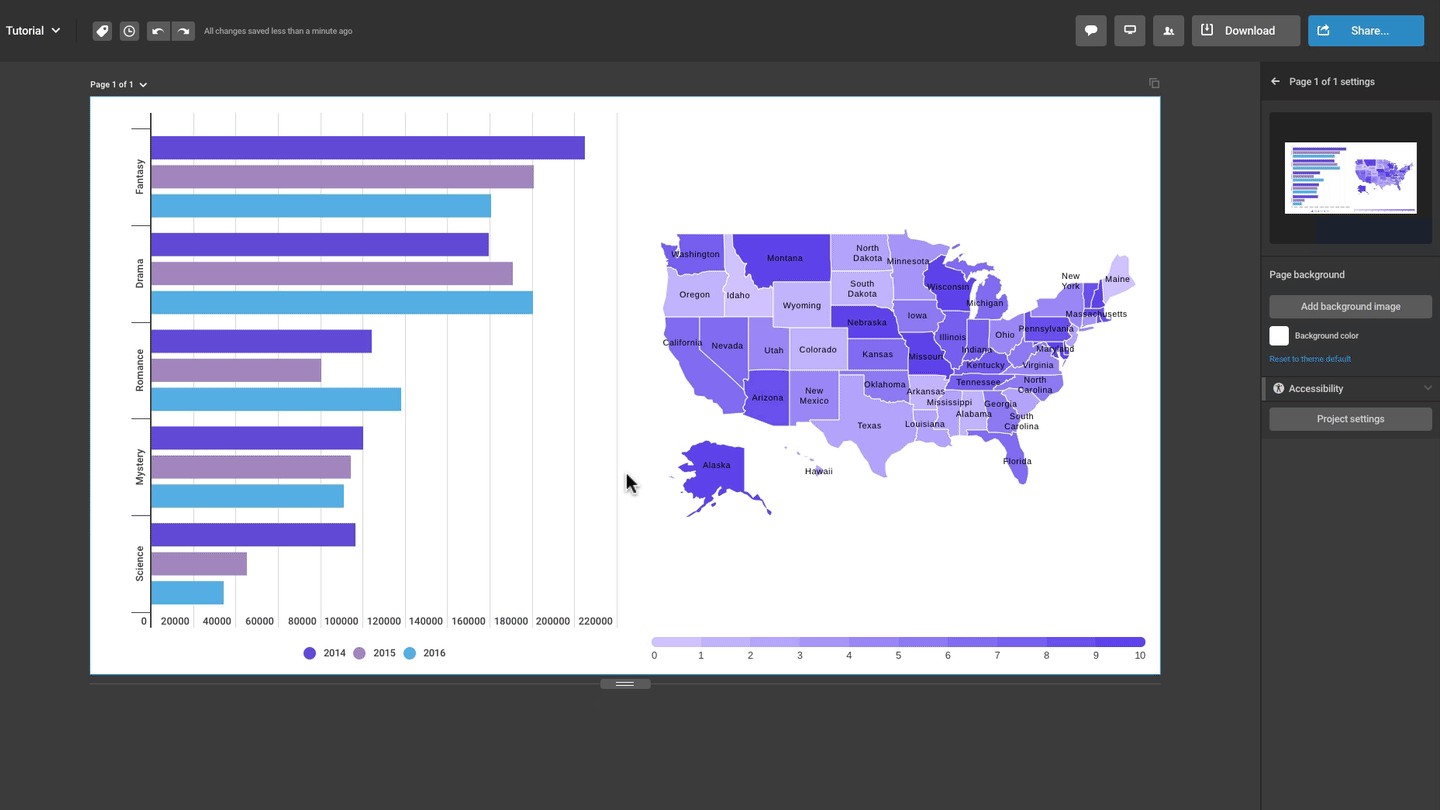Open version history clock icon

point(129,31)
